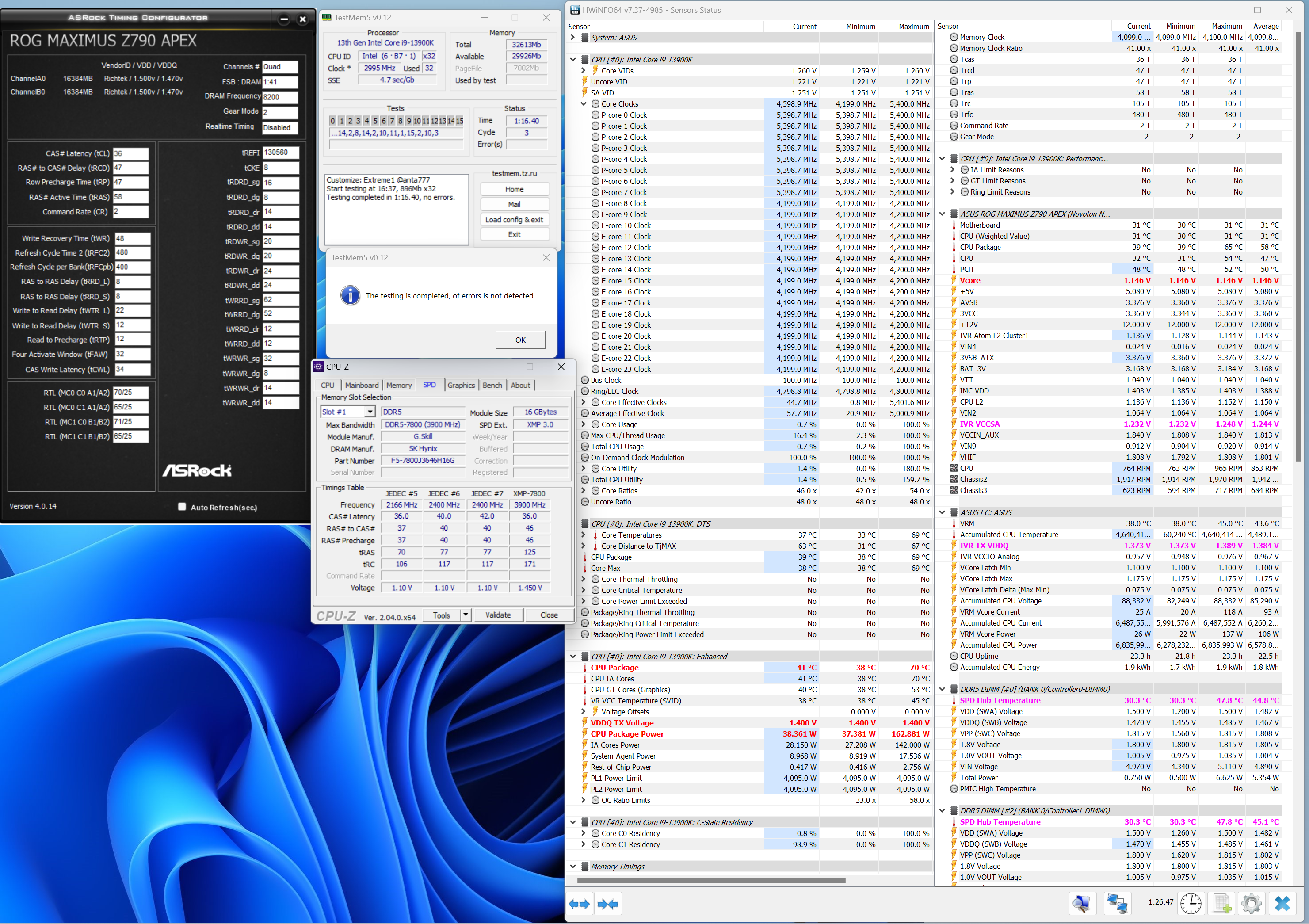This screenshot has width=1309, height=924.
Task: Toggle test number 15 box in TestMem5
Action: [459, 121]
